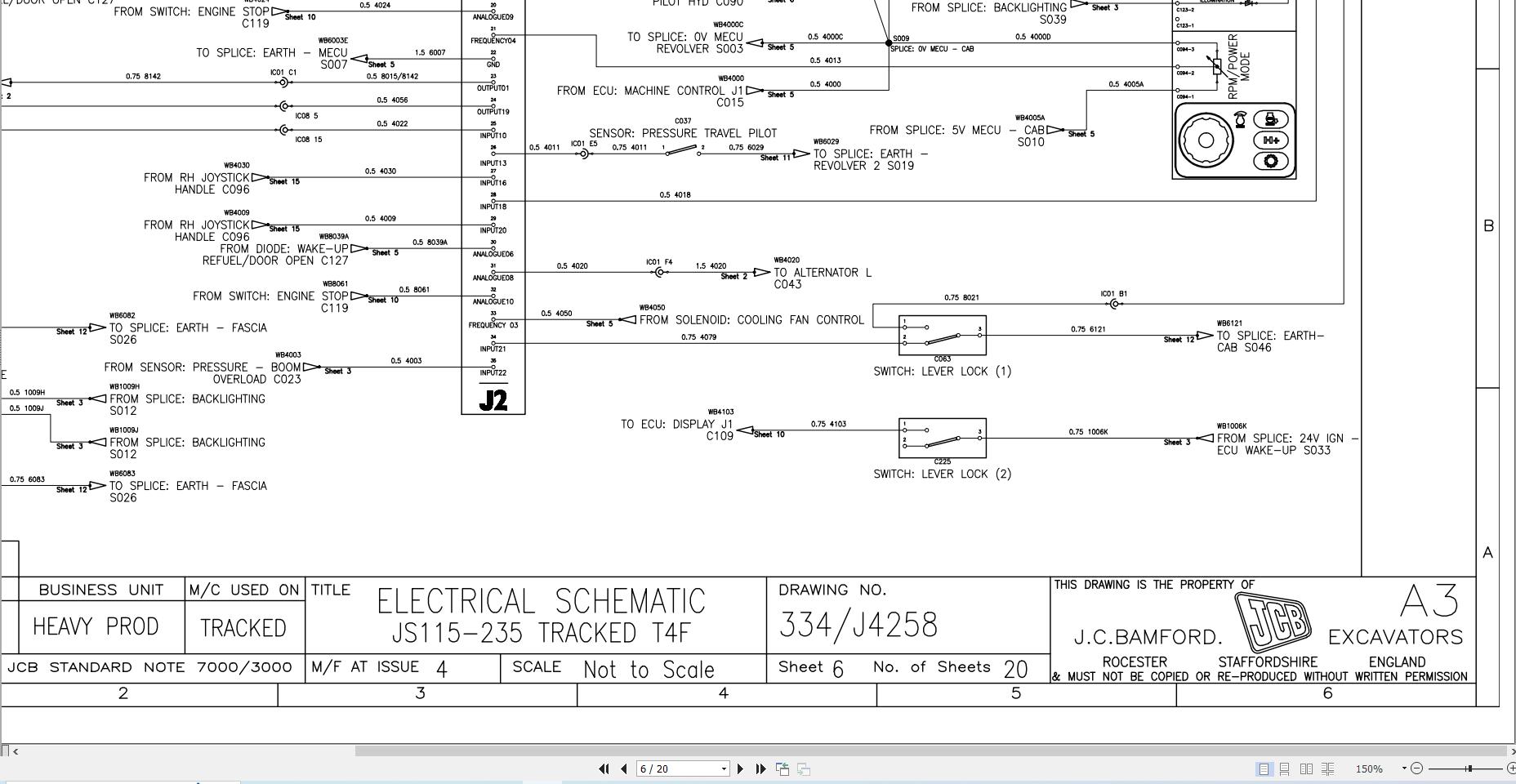Go to the previous page
1516x784 pixels.
623,768
